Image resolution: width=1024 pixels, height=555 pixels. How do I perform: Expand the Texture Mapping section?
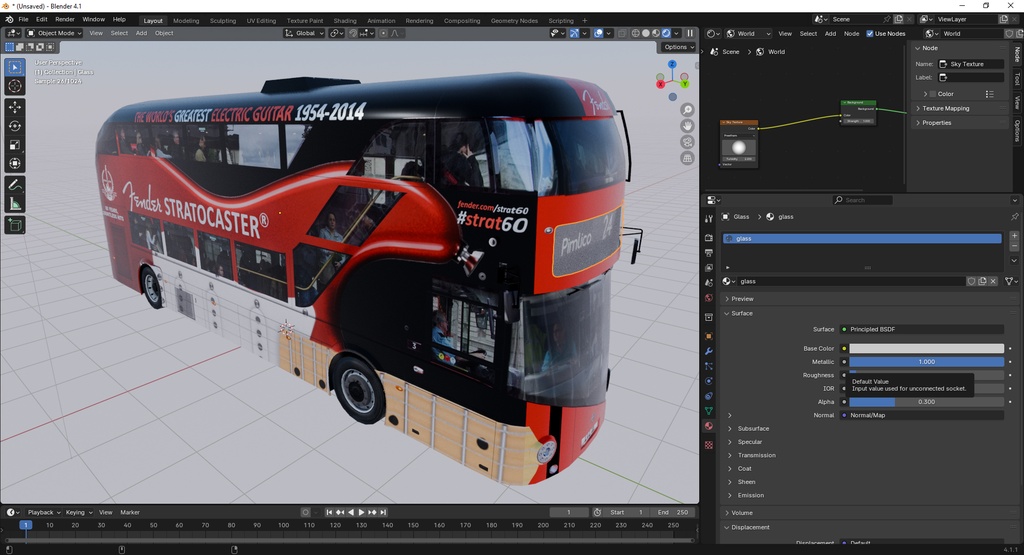(x=945, y=108)
